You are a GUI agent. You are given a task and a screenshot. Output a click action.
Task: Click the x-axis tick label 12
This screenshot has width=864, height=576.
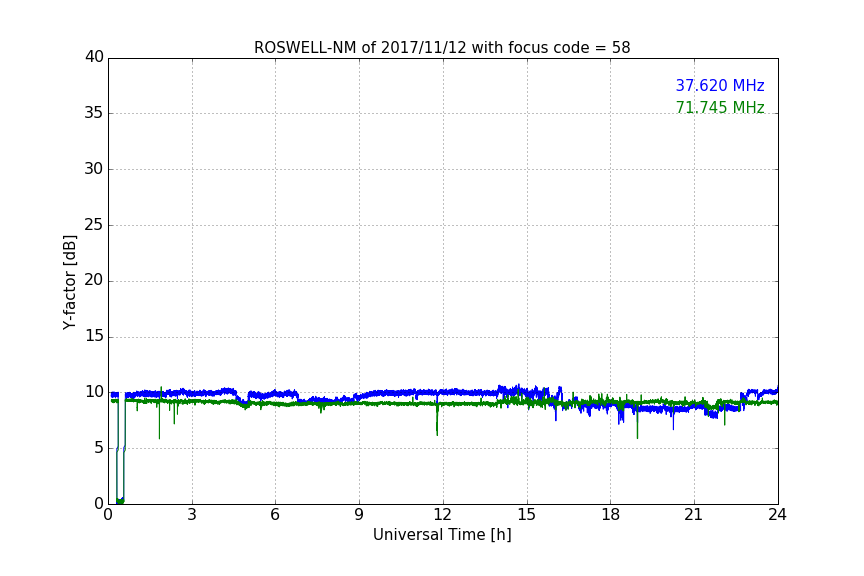coord(442,515)
